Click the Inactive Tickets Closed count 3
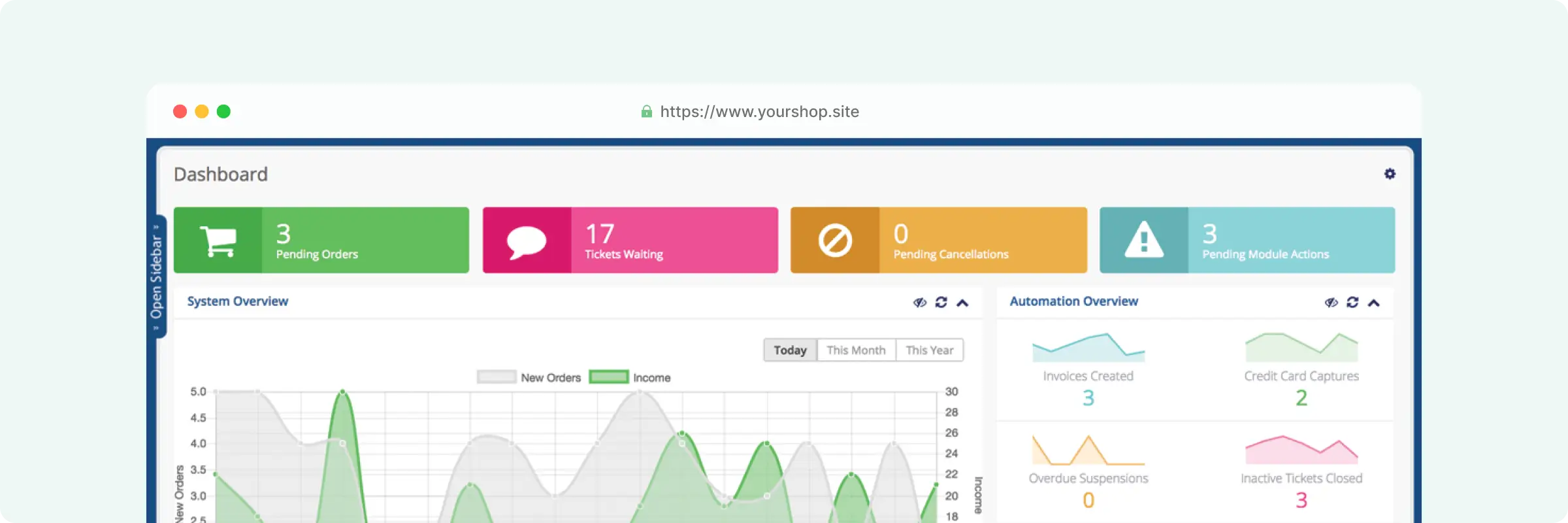 [x=1301, y=501]
